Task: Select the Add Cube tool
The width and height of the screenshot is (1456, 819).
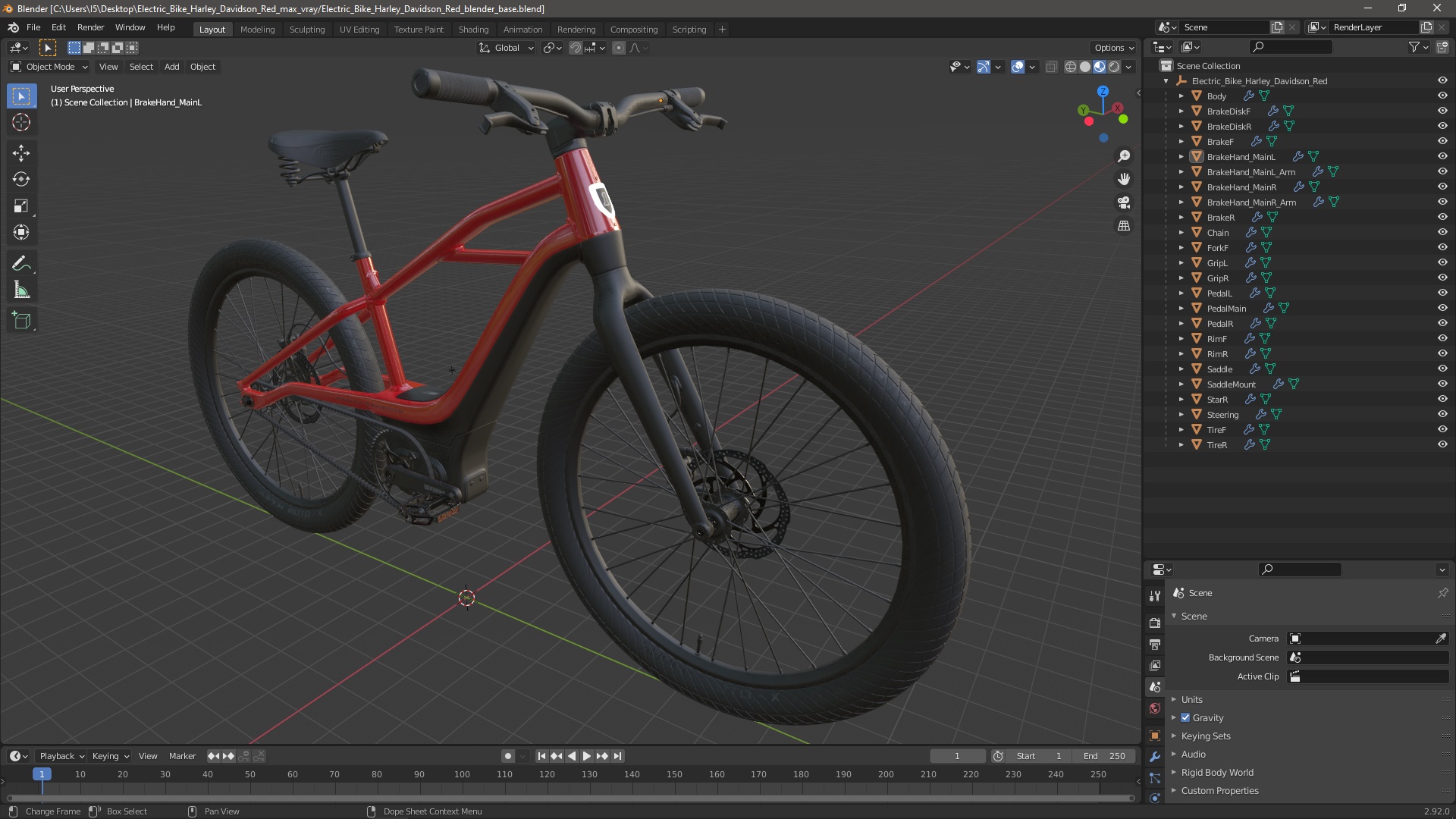Action: [21, 321]
